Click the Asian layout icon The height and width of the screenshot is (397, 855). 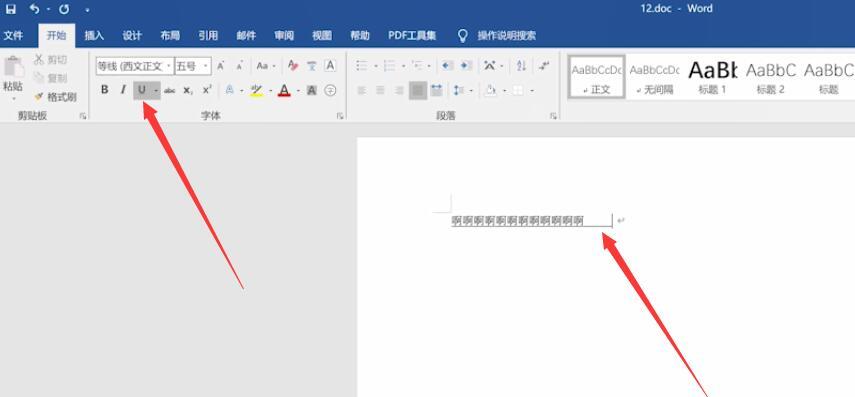click(x=490, y=66)
